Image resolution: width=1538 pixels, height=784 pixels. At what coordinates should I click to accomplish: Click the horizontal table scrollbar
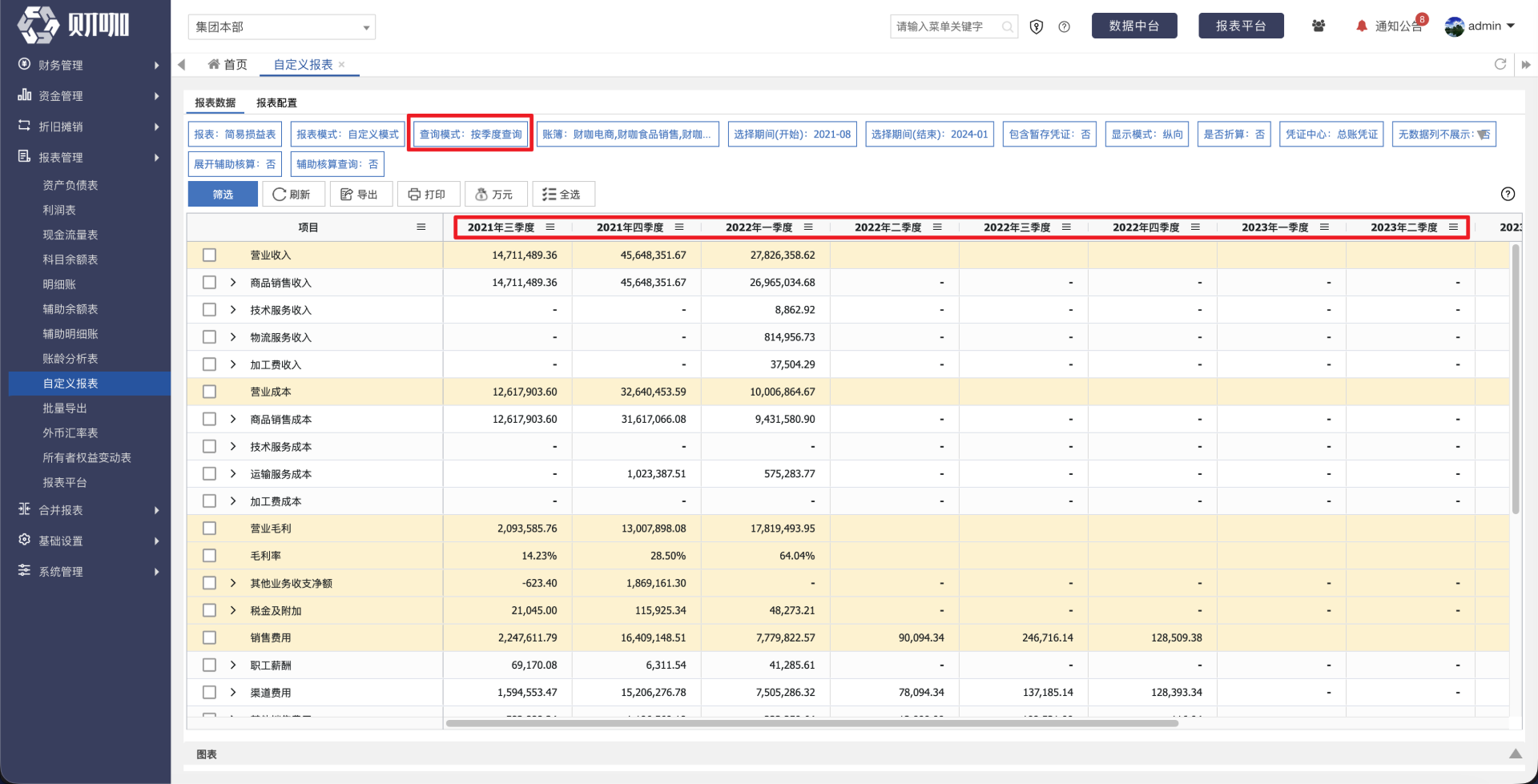[x=811, y=723]
